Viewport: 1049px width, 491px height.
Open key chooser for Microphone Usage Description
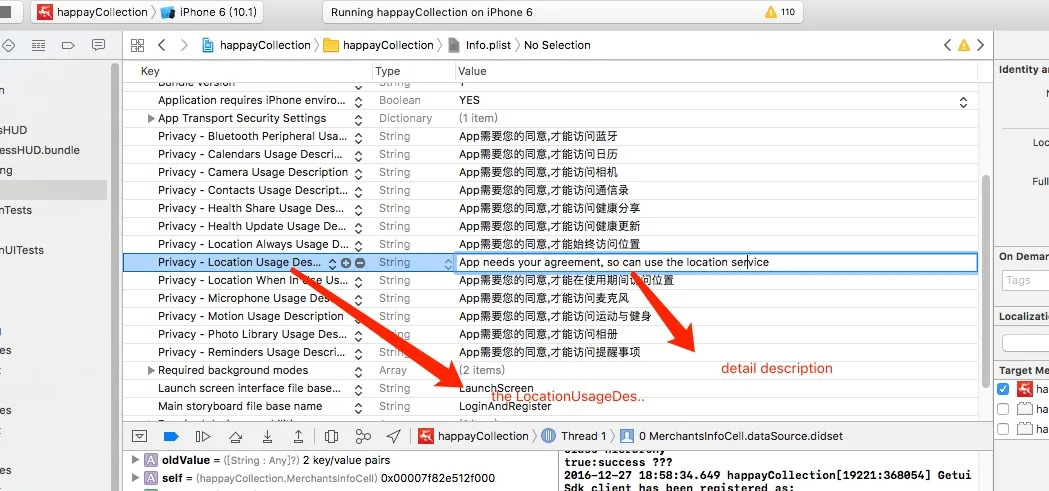359,299
